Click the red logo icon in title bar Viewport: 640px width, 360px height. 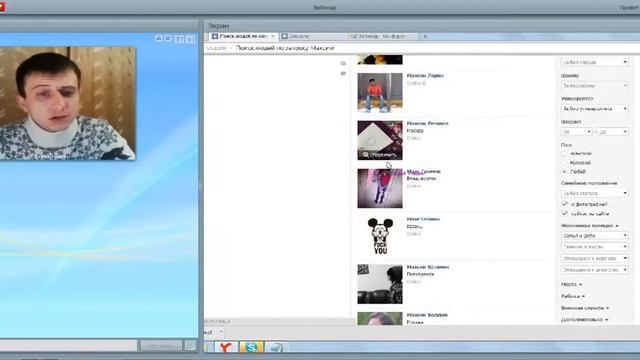2,6
